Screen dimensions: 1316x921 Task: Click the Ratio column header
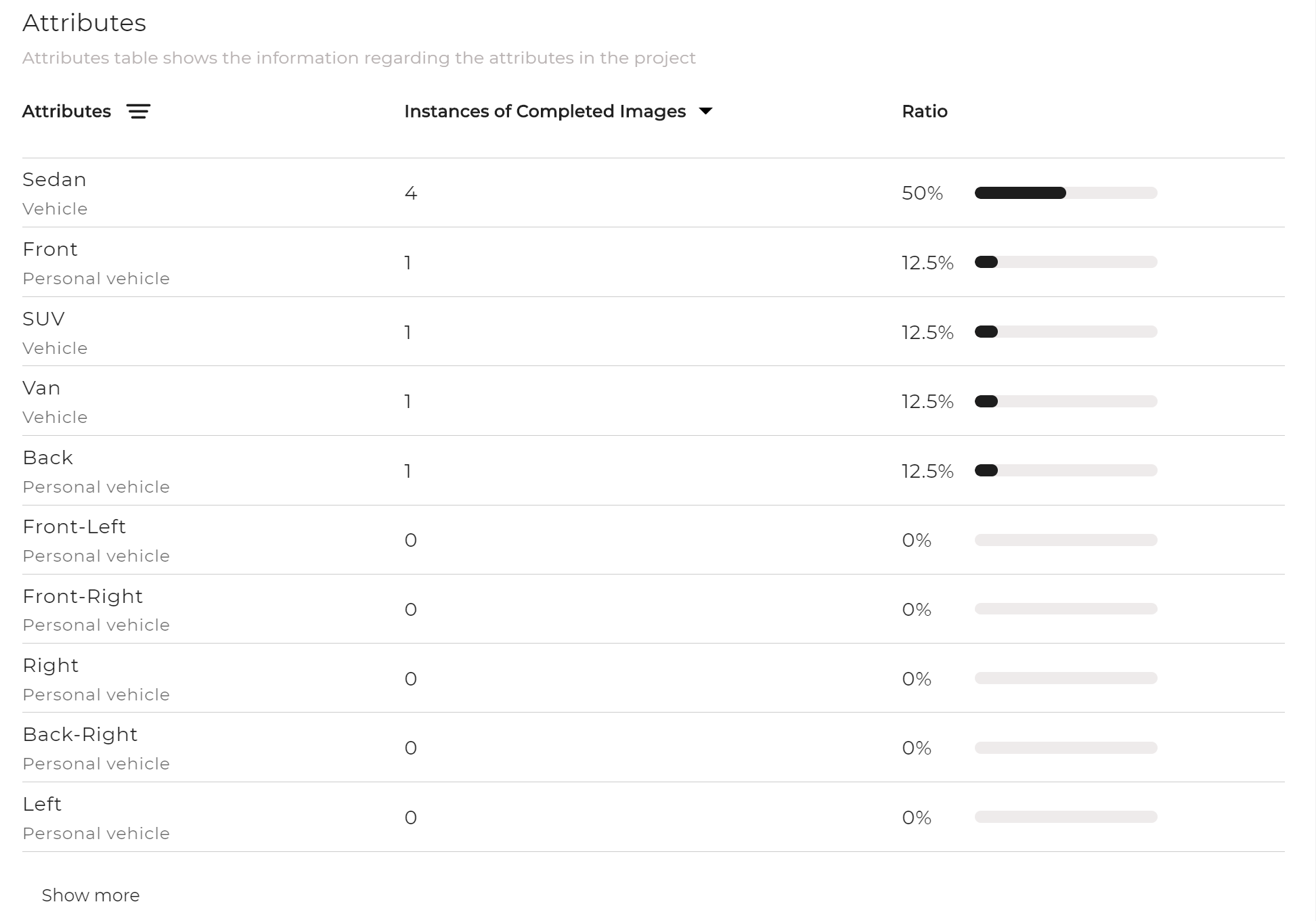click(925, 112)
